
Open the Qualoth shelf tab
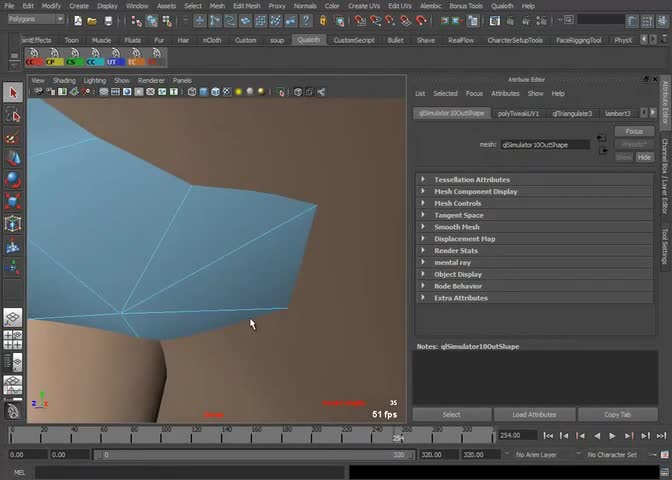coord(309,40)
